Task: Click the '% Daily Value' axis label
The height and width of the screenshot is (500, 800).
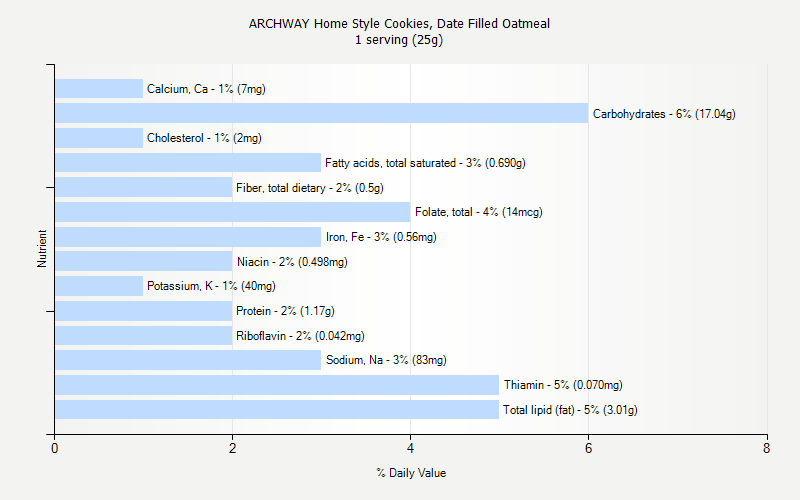Action: coord(411,473)
